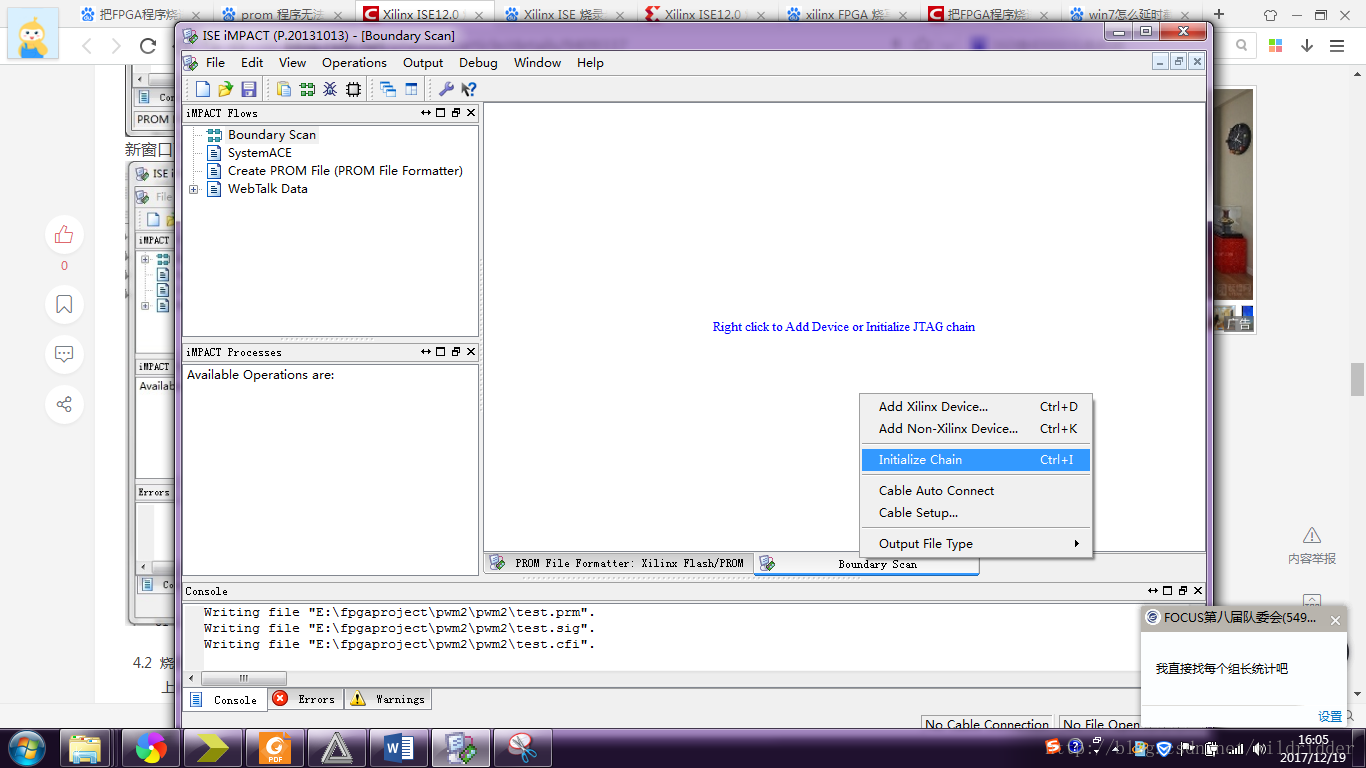Close the iMPACT Processes panel

pos(471,352)
